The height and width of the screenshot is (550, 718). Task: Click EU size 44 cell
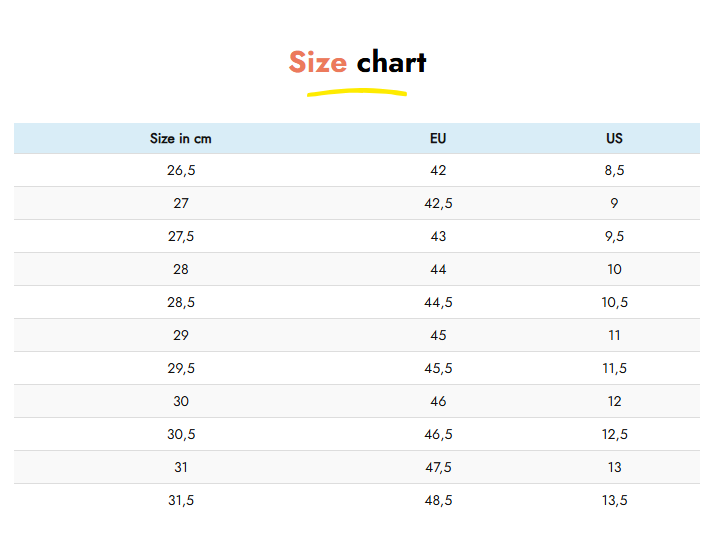pyautogui.click(x=438, y=269)
